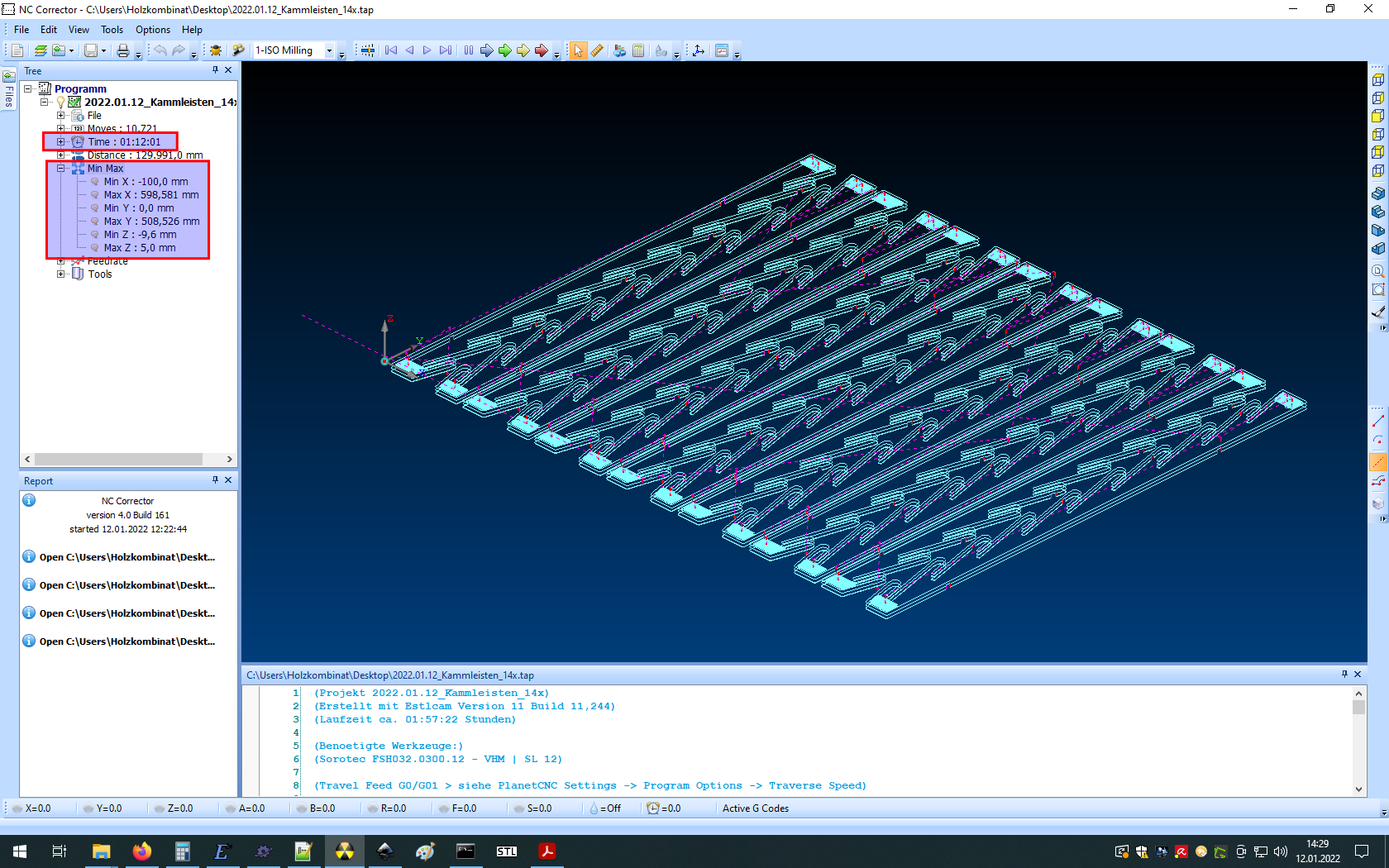Click the yellow arrow simulation icon
The image size is (1389, 868).
click(x=523, y=50)
